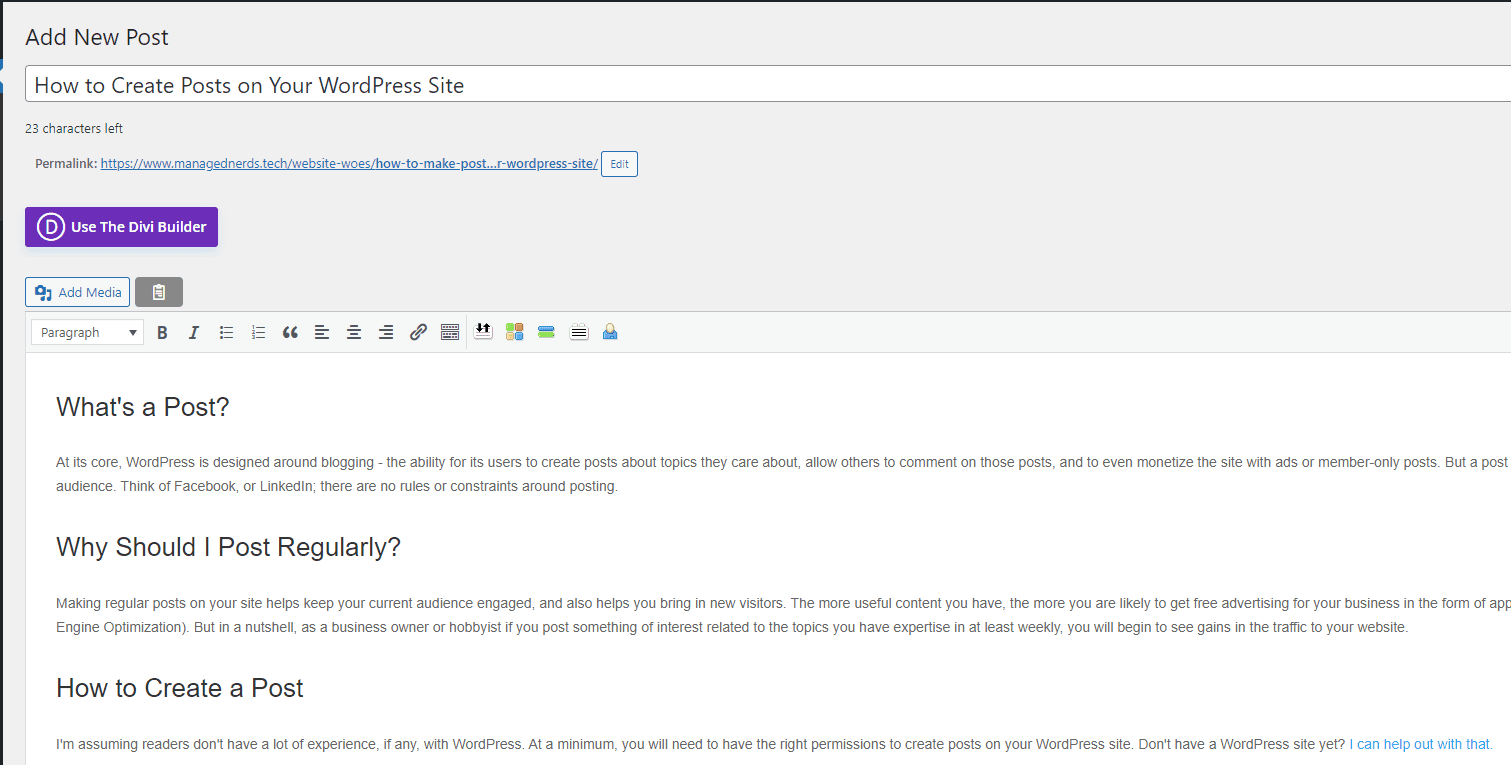Click Edit next to the permalink
The width and height of the screenshot is (1511, 765).
618,163
